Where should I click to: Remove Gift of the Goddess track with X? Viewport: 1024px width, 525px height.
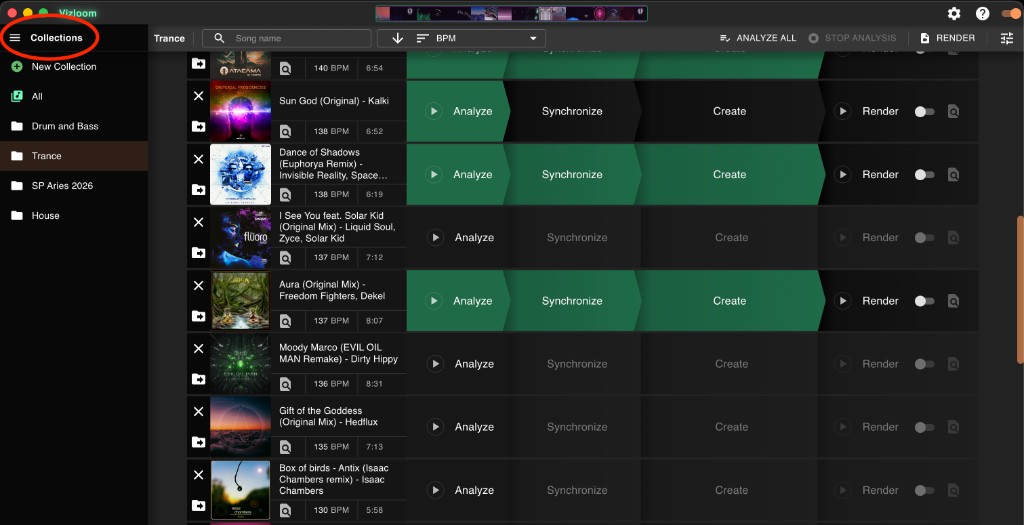coord(199,412)
